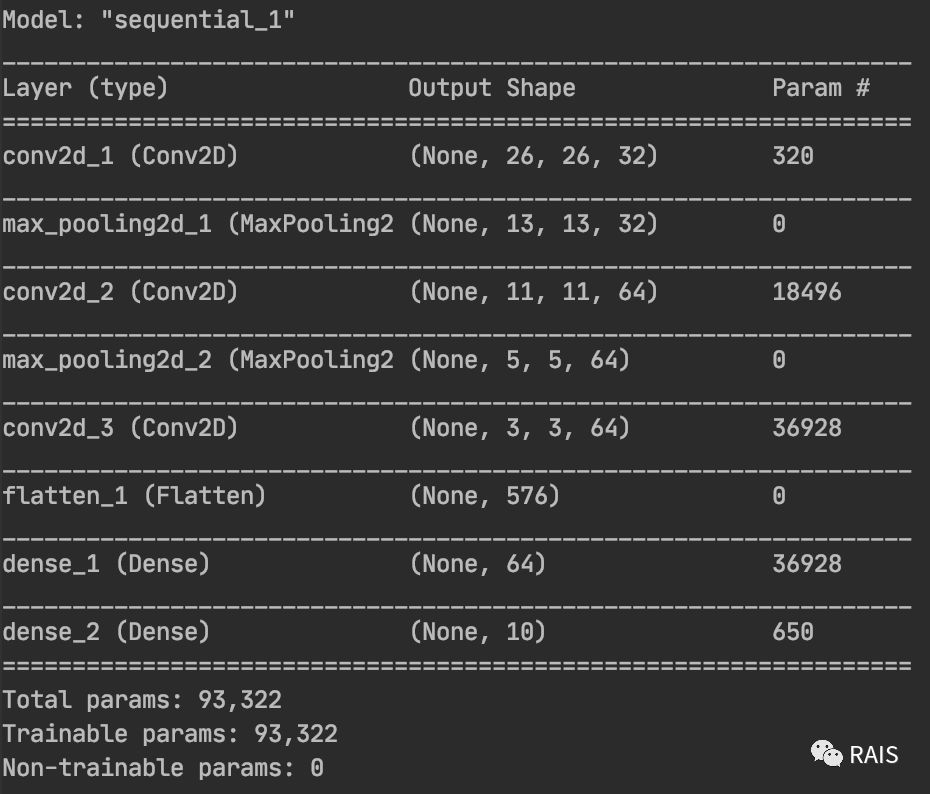Click the dense_2 (Dense) layer name

click(x=106, y=632)
